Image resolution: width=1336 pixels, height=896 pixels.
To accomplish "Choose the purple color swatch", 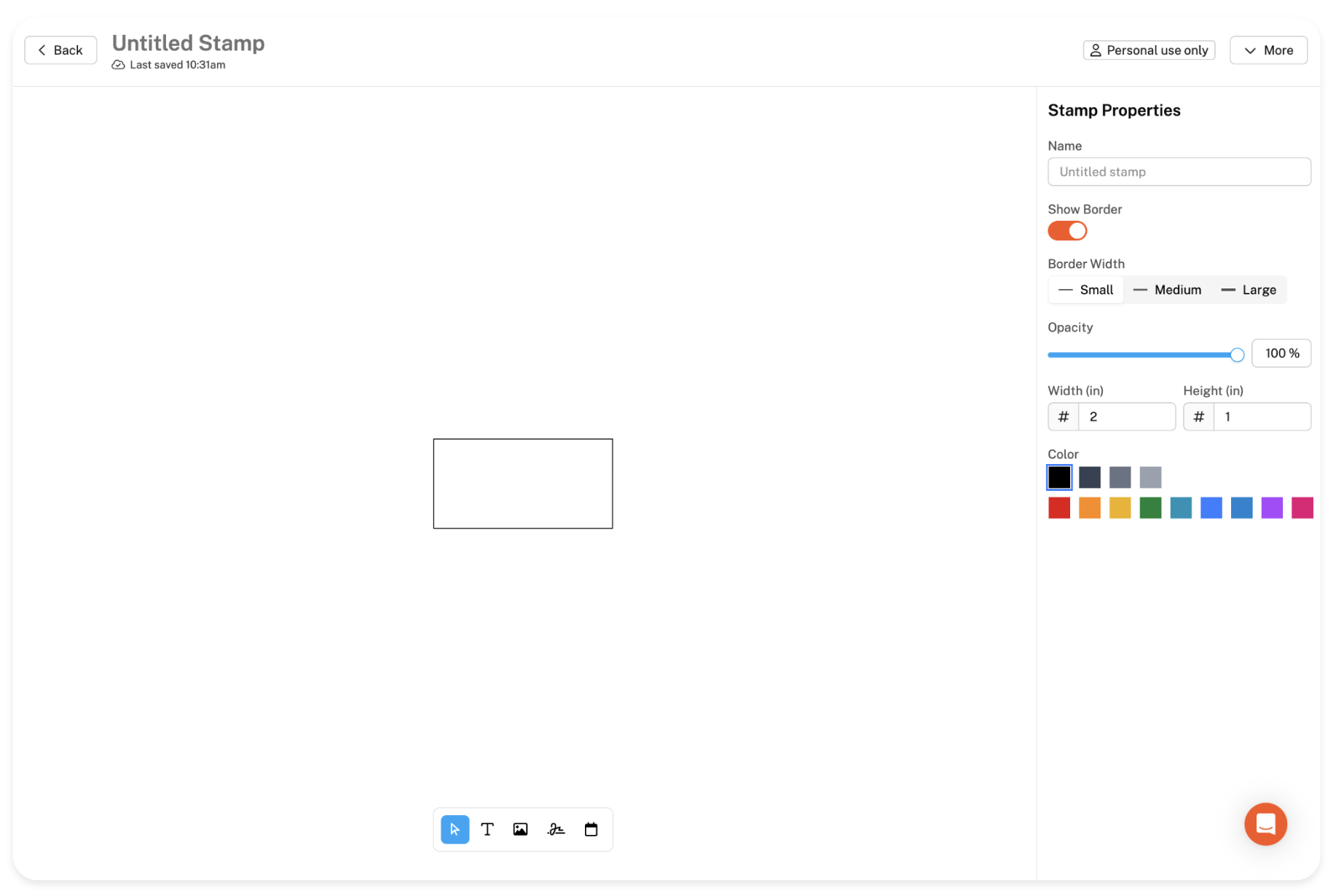I will 1272,508.
